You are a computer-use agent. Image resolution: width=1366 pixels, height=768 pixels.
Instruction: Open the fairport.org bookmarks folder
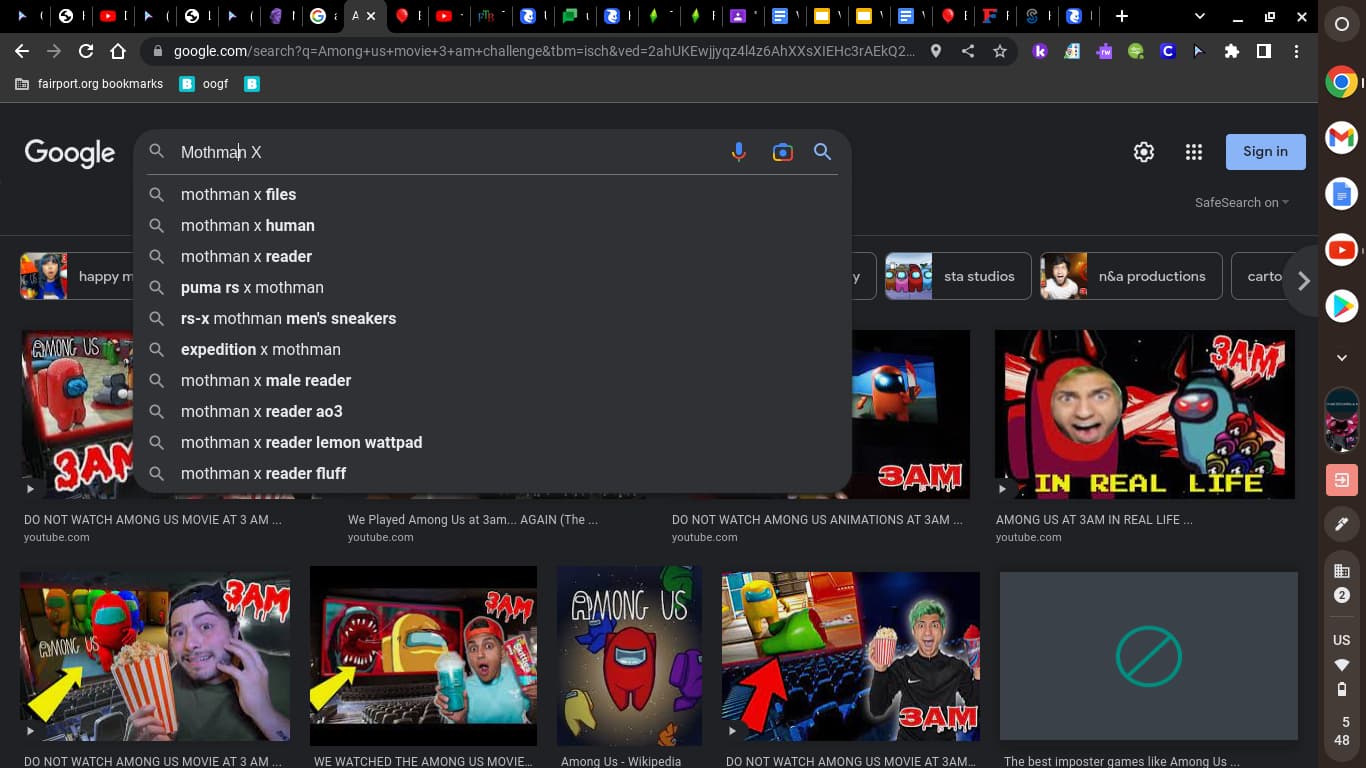pos(89,84)
